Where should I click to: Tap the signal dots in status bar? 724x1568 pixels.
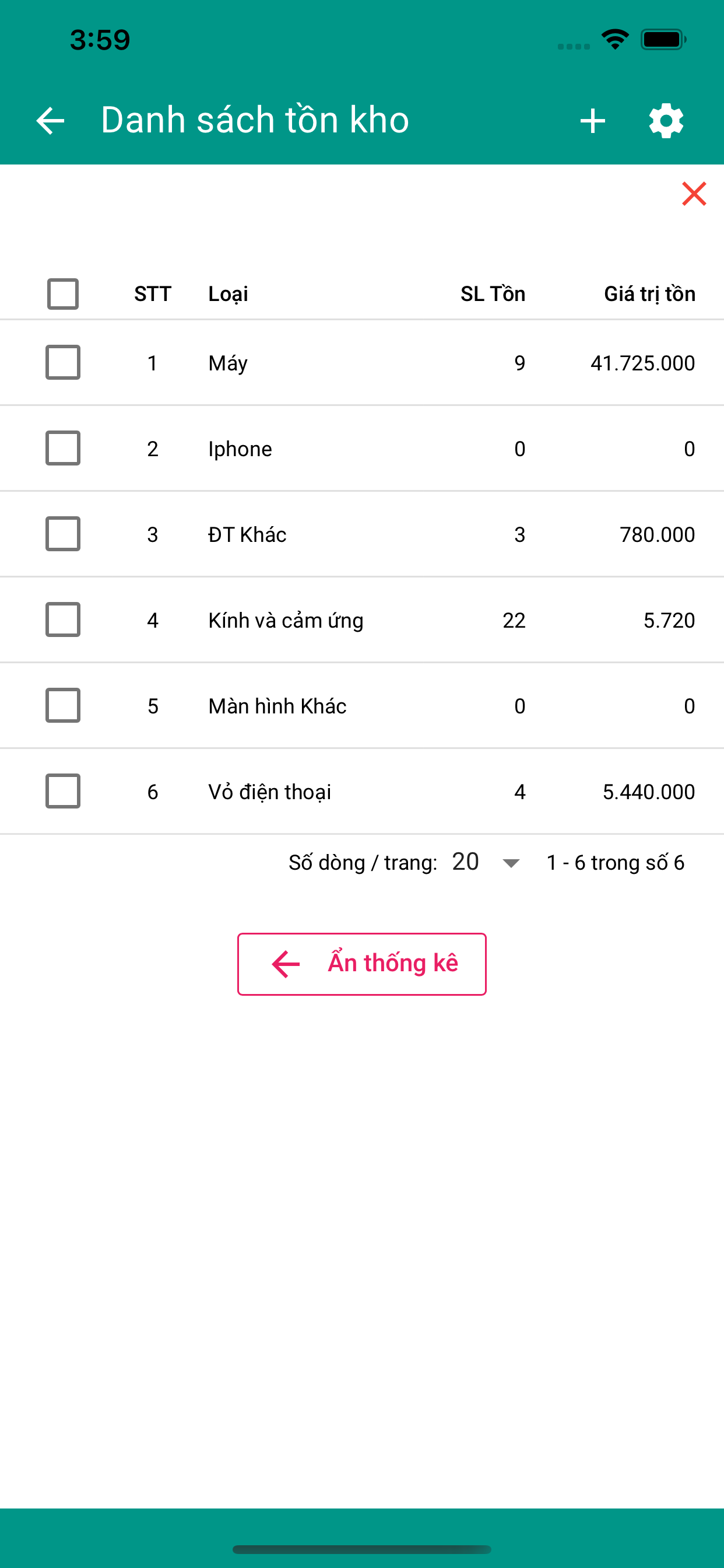(x=574, y=46)
